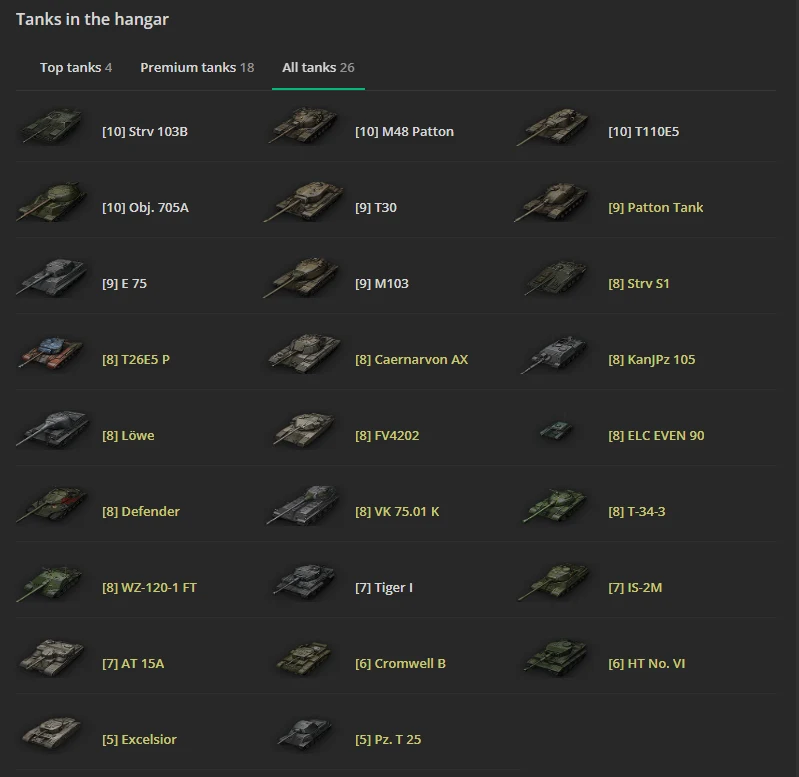This screenshot has height=777, width=799.
Task: Select the [9] E 75 name
Action: [124, 283]
